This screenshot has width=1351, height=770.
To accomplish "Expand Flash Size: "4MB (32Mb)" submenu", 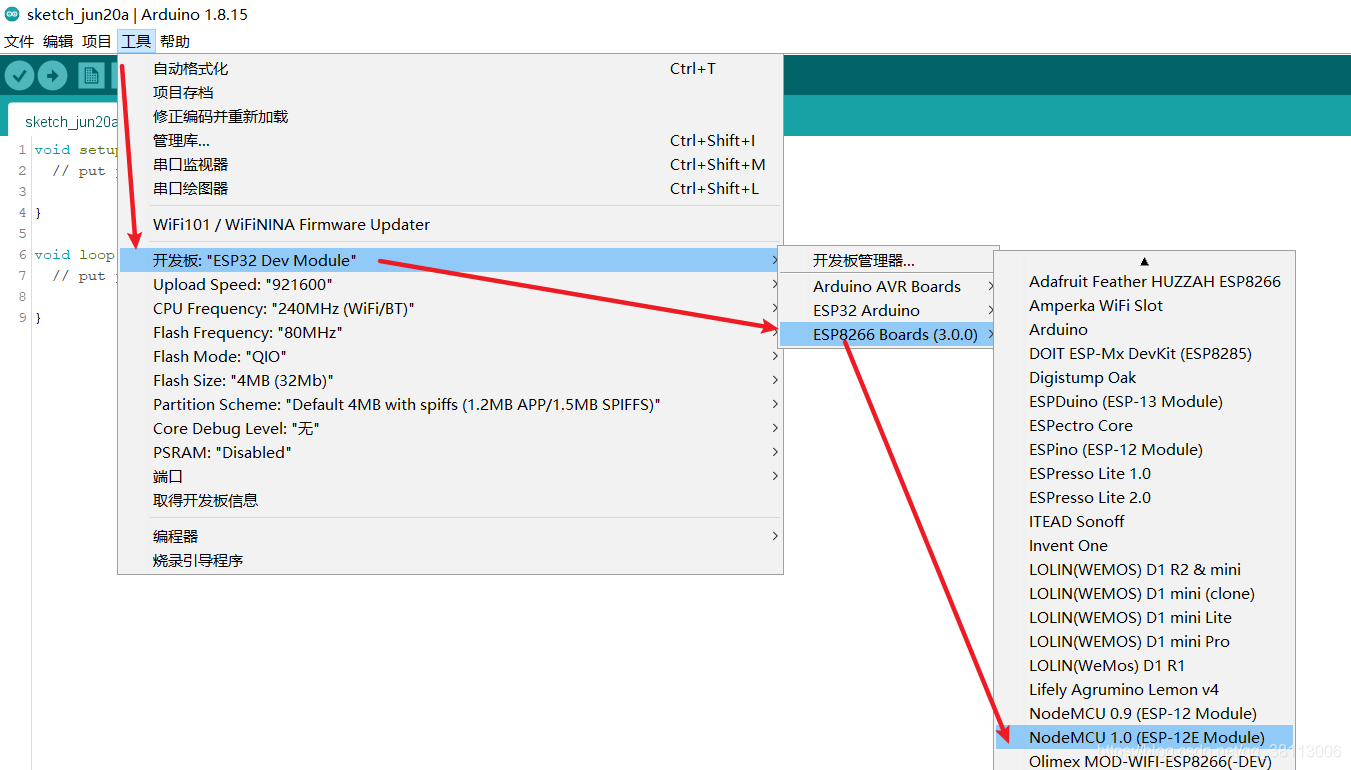I will coord(450,381).
